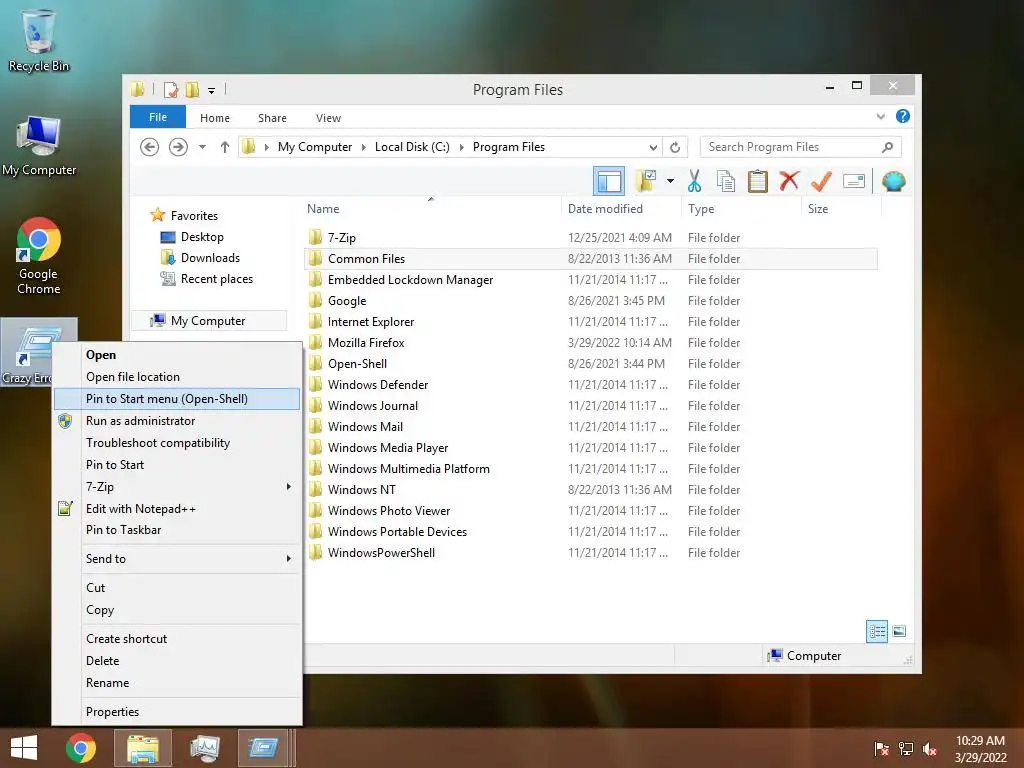The height and width of the screenshot is (768, 1024).
Task: Open Explorer Help question mark
Action: click(x=903, y=116)
